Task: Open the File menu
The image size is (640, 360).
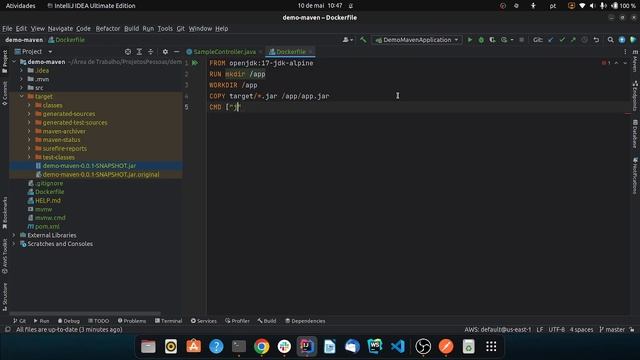Action: point(7,29)
